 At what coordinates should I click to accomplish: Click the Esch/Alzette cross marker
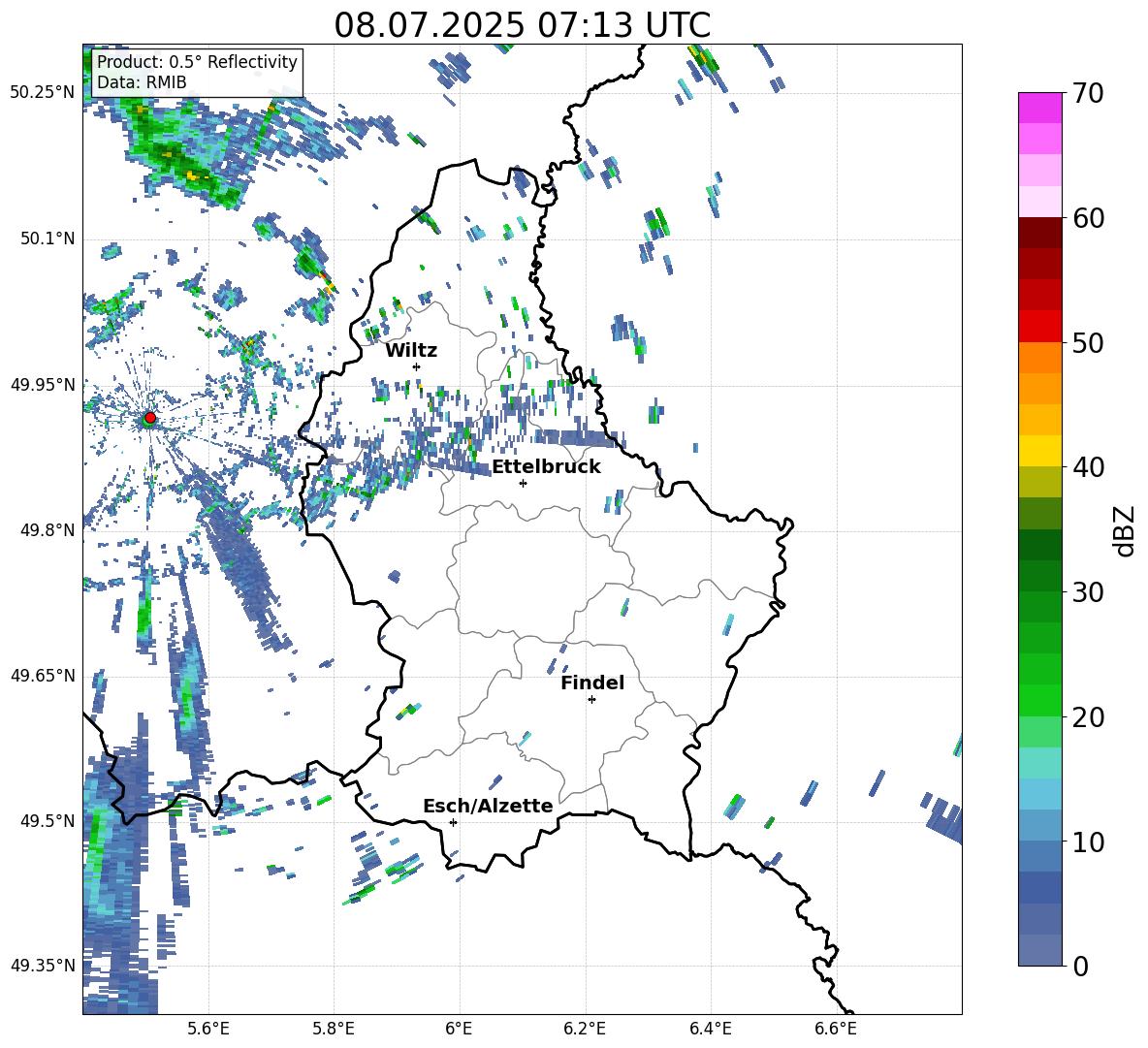click(453, 822)
